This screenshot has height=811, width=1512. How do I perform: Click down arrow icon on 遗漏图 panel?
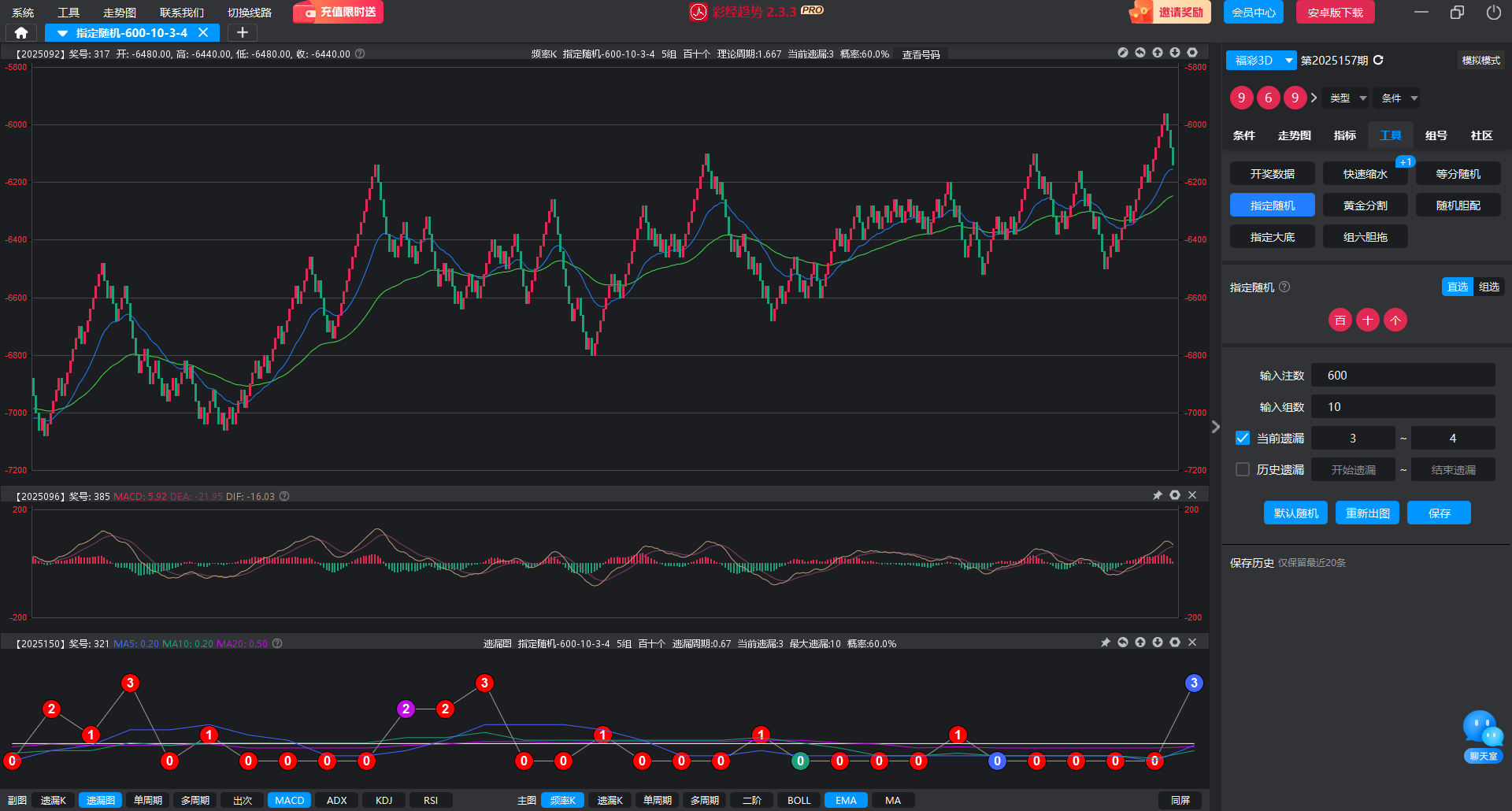1158,643
